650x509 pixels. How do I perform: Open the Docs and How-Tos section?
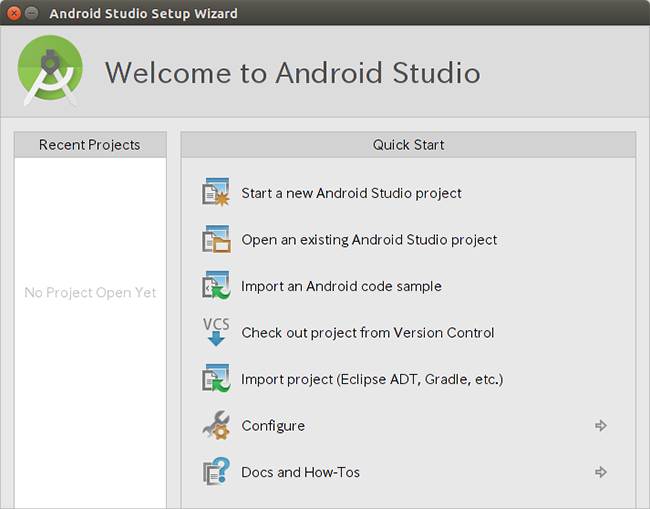[x=301, y=472]
